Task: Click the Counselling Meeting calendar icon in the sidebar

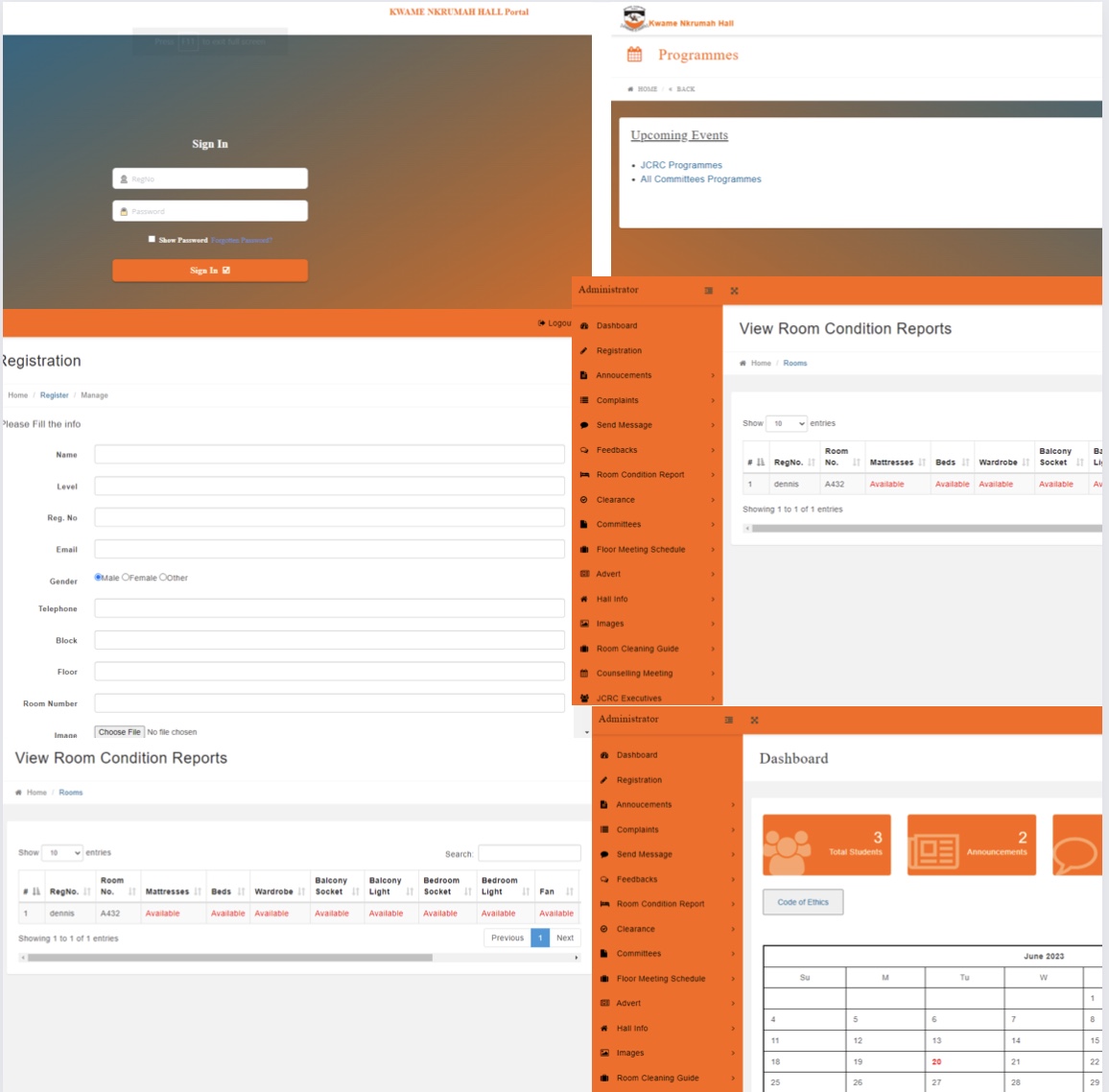Action: click(584, 674)
